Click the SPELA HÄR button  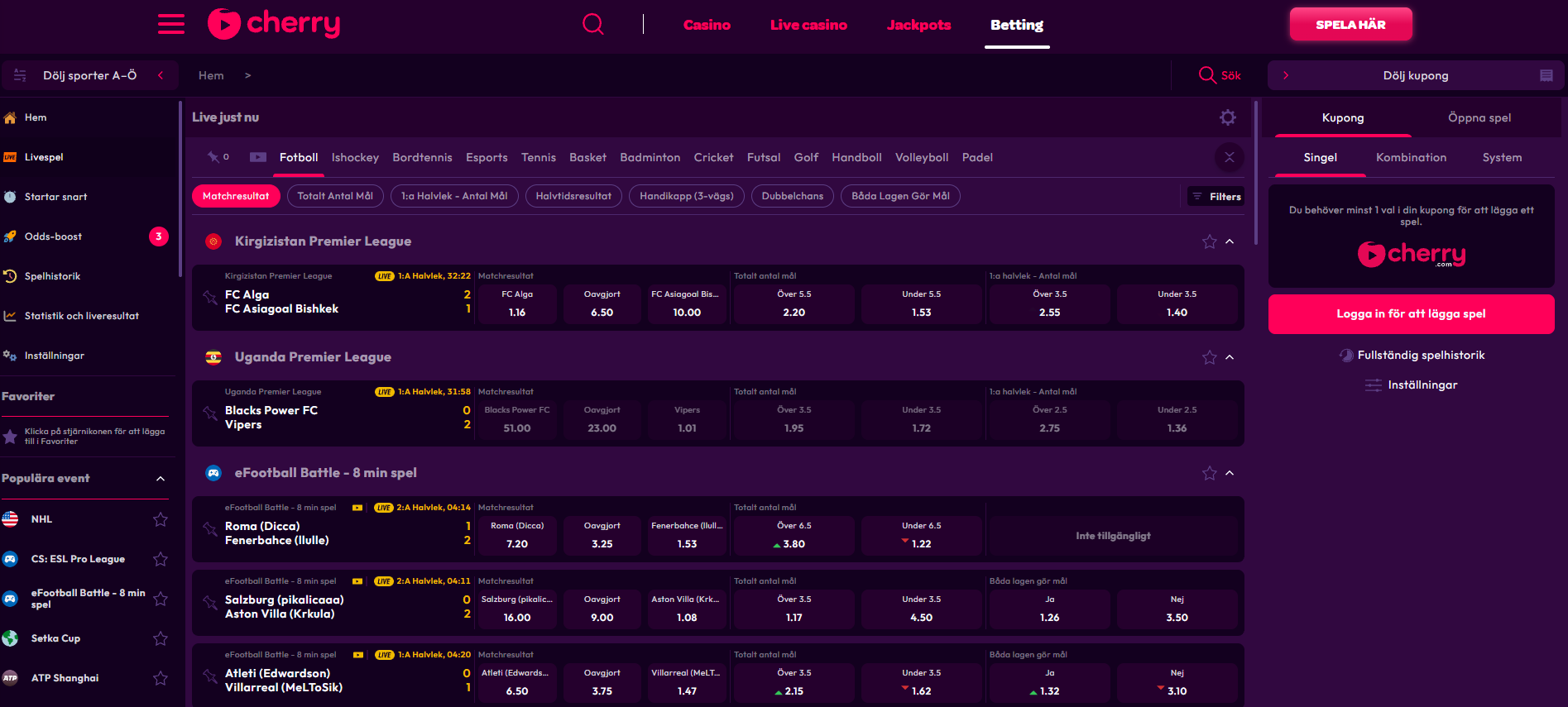1351,25
